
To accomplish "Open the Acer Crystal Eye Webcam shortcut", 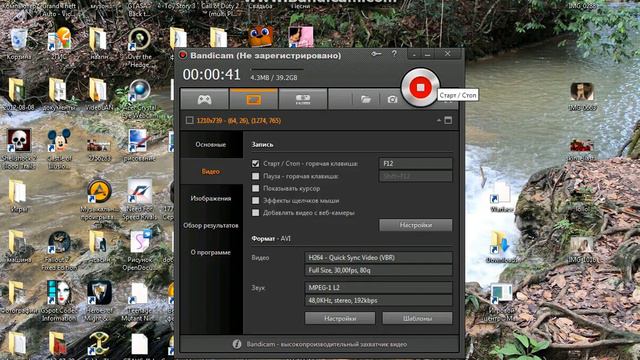I will click(140, 99).
